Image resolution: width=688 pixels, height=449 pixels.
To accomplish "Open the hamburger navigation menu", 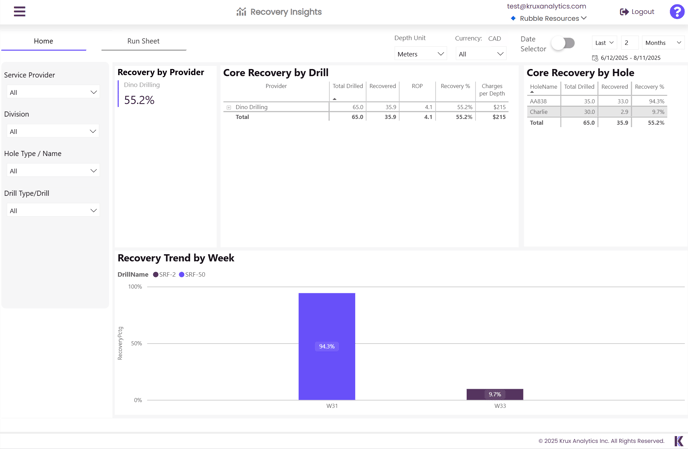I will point(19,11).
